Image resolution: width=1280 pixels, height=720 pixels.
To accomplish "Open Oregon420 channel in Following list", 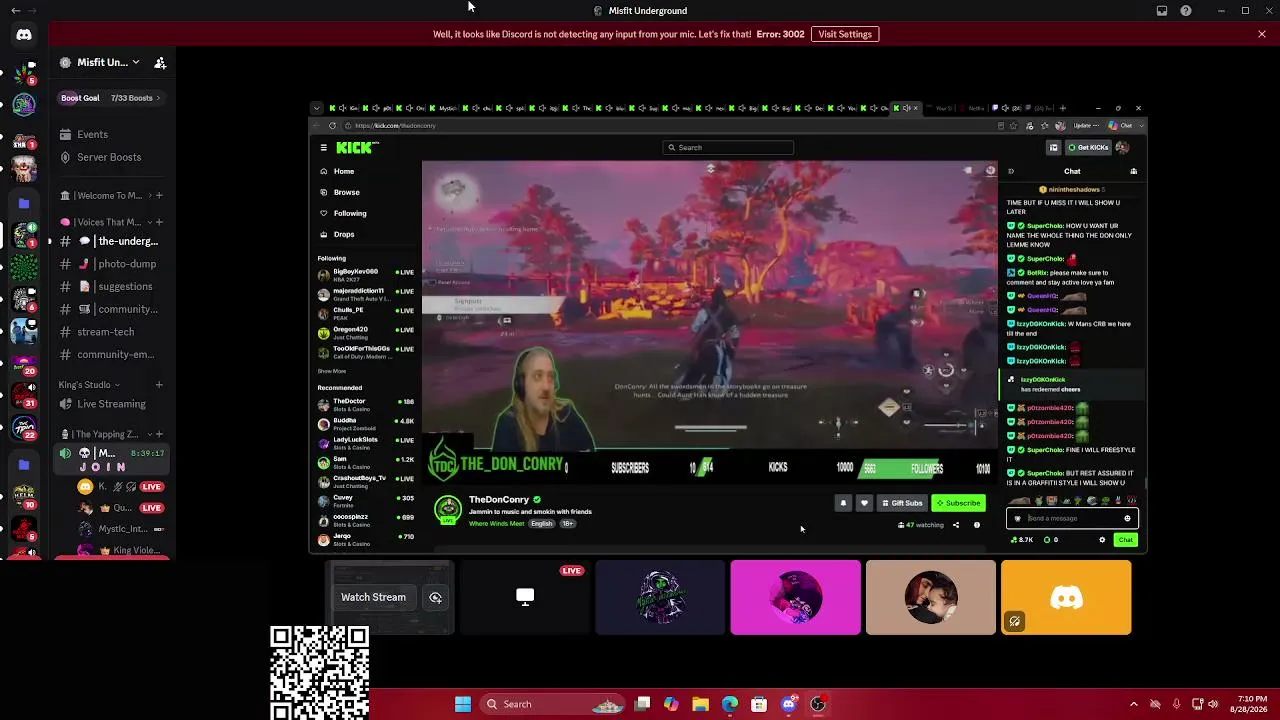I will (x=365, y=332).
